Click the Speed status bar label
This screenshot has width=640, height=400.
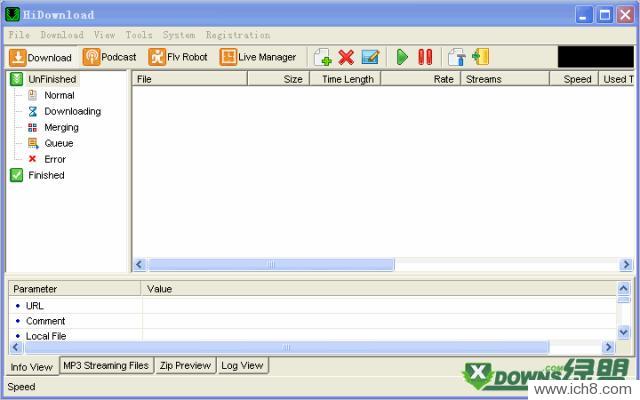tap(21, 387)
